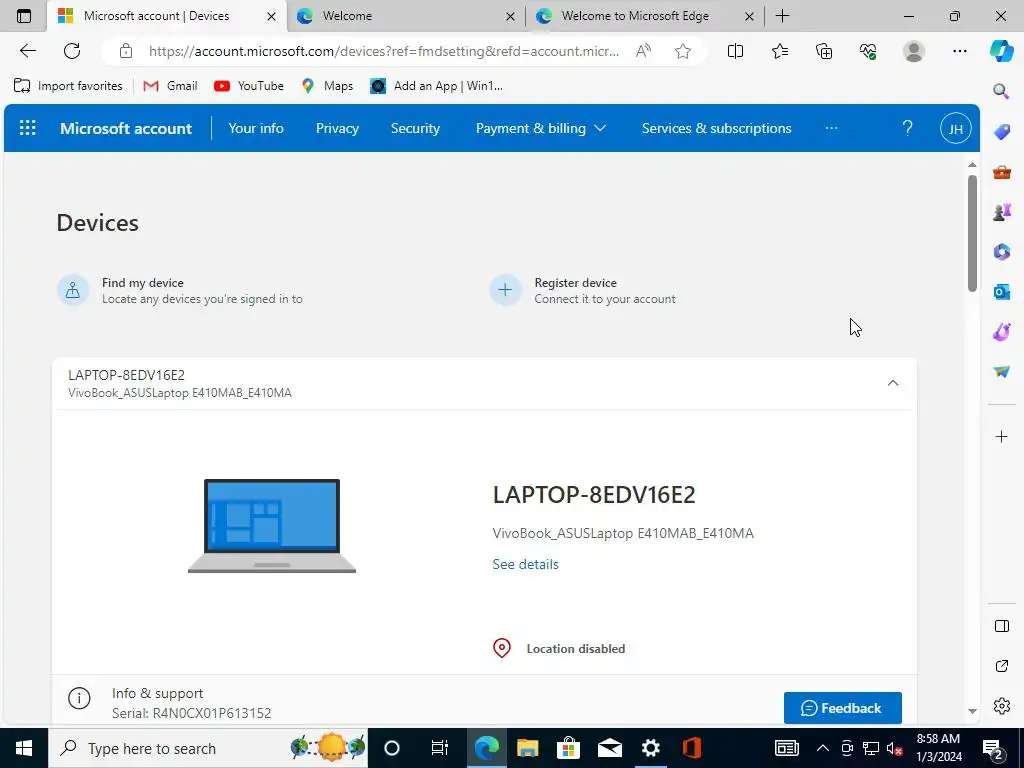The width and height of the screenshot is (1024, 768).
Task: Open Services & subscriptions
Action: point(716,128)
